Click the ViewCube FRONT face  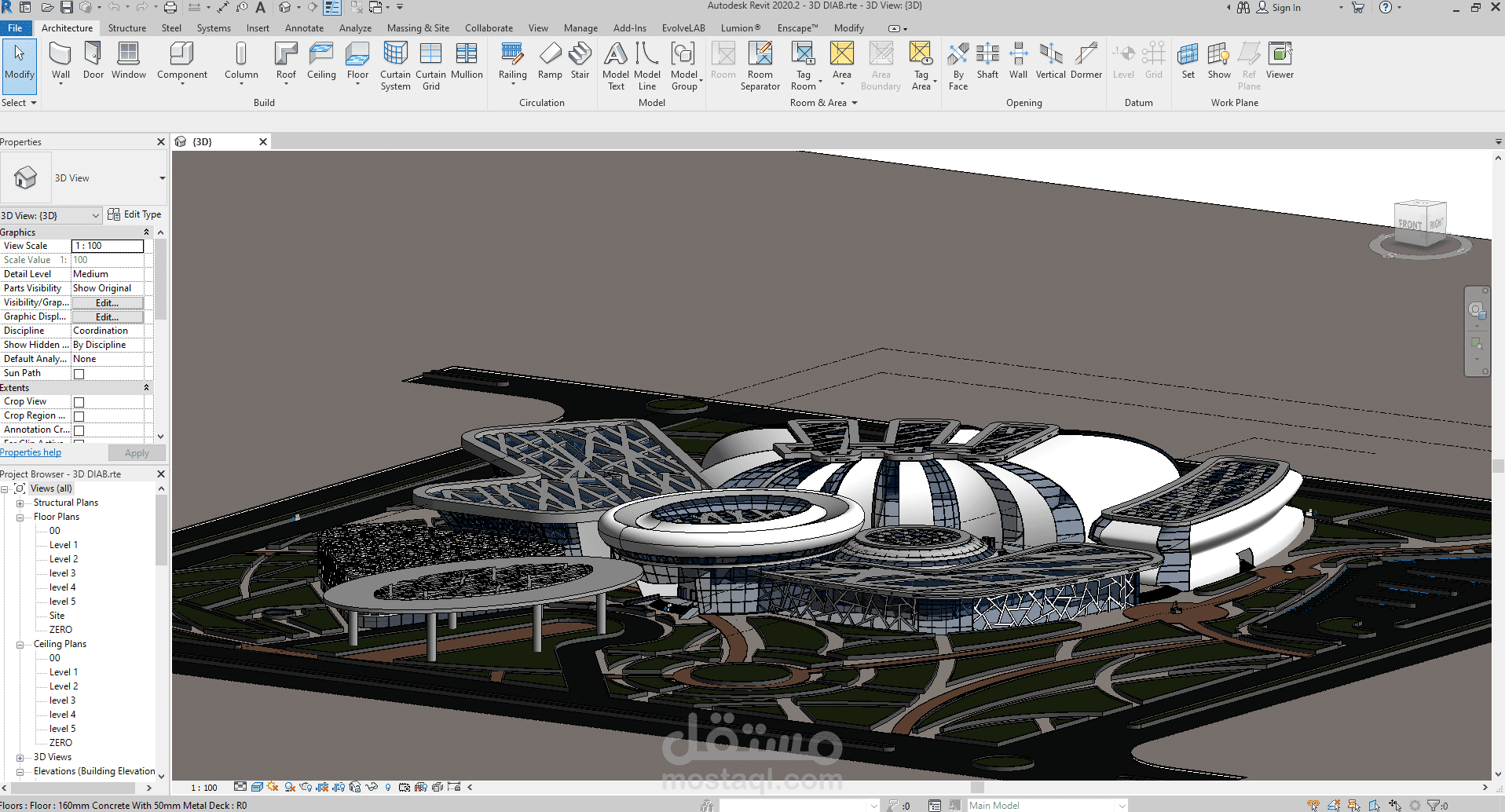(1410, 224)
